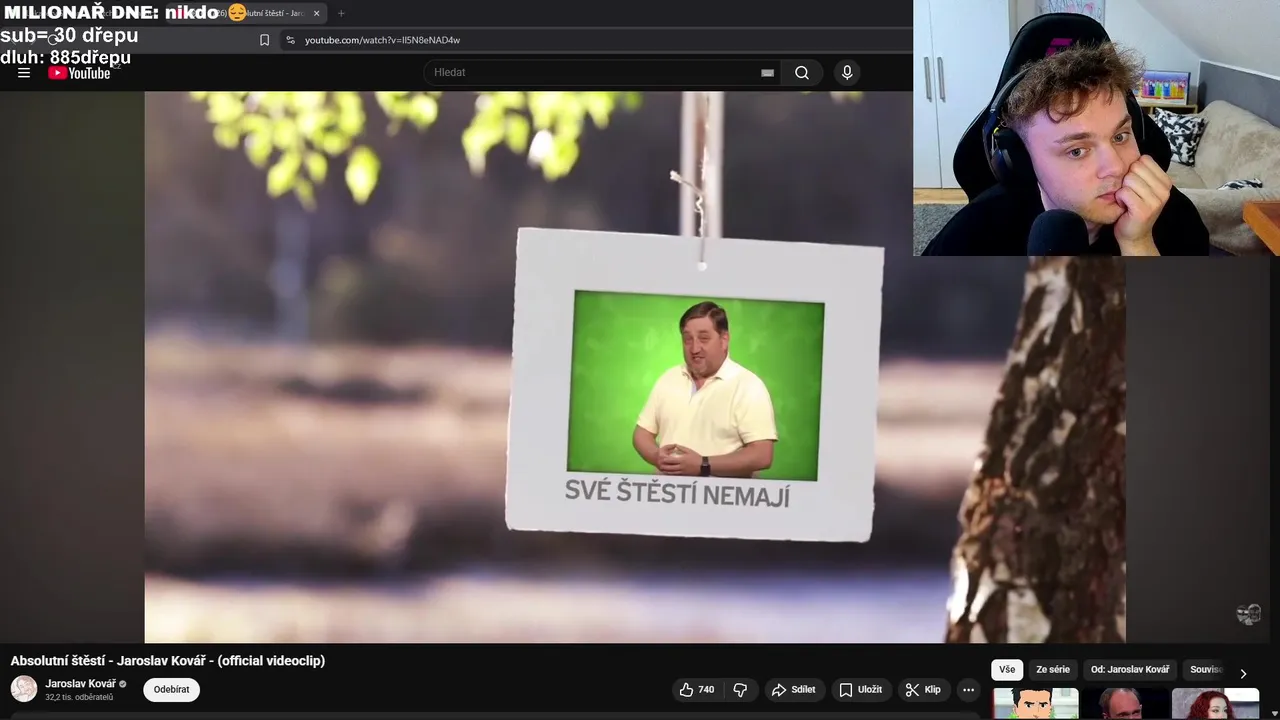Screen dimensions: 1280x720
Task: Open Jaroslav Kovář channel avatar
Action: [x=24, y=689]
